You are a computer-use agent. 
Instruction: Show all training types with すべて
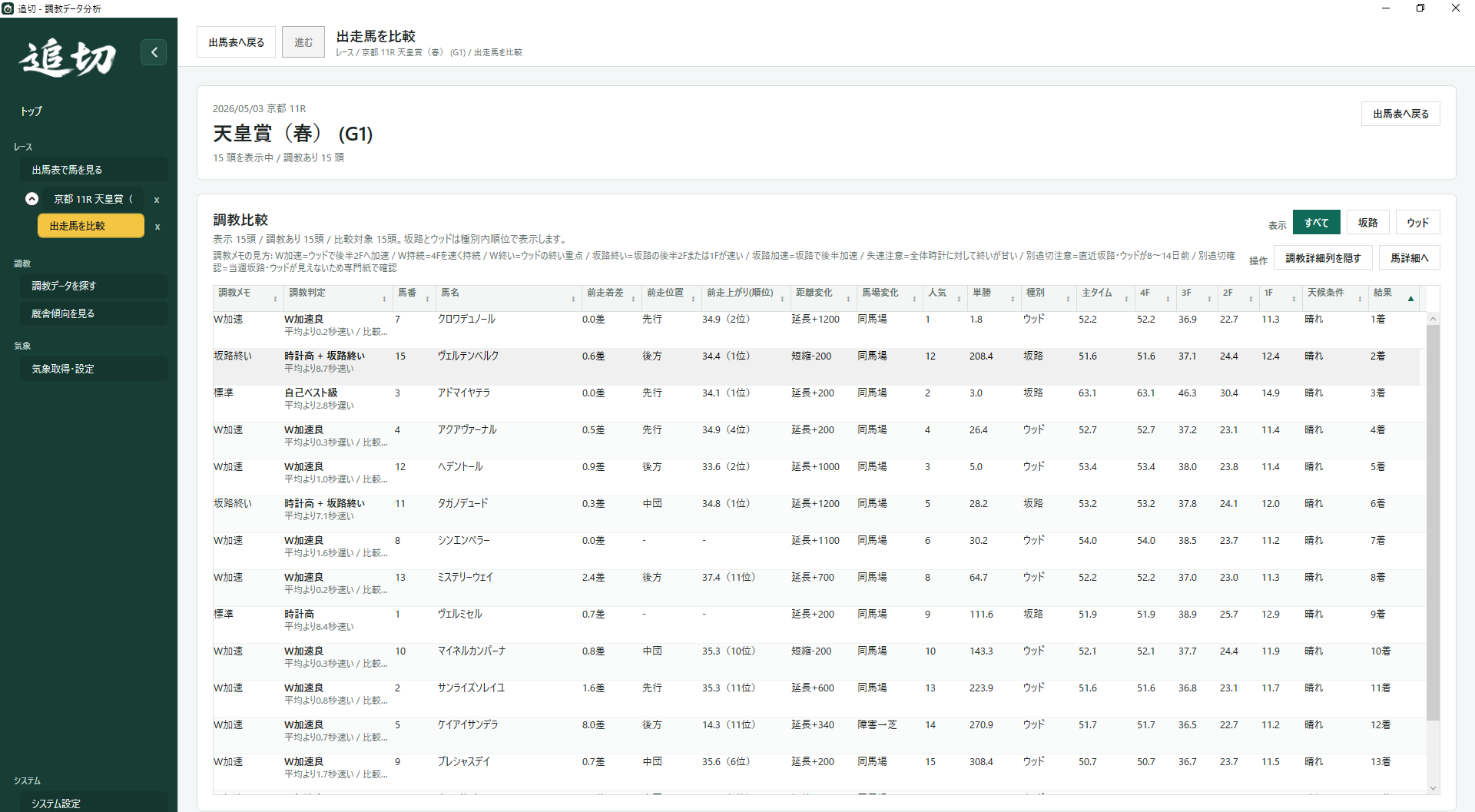coord(1316,223)
